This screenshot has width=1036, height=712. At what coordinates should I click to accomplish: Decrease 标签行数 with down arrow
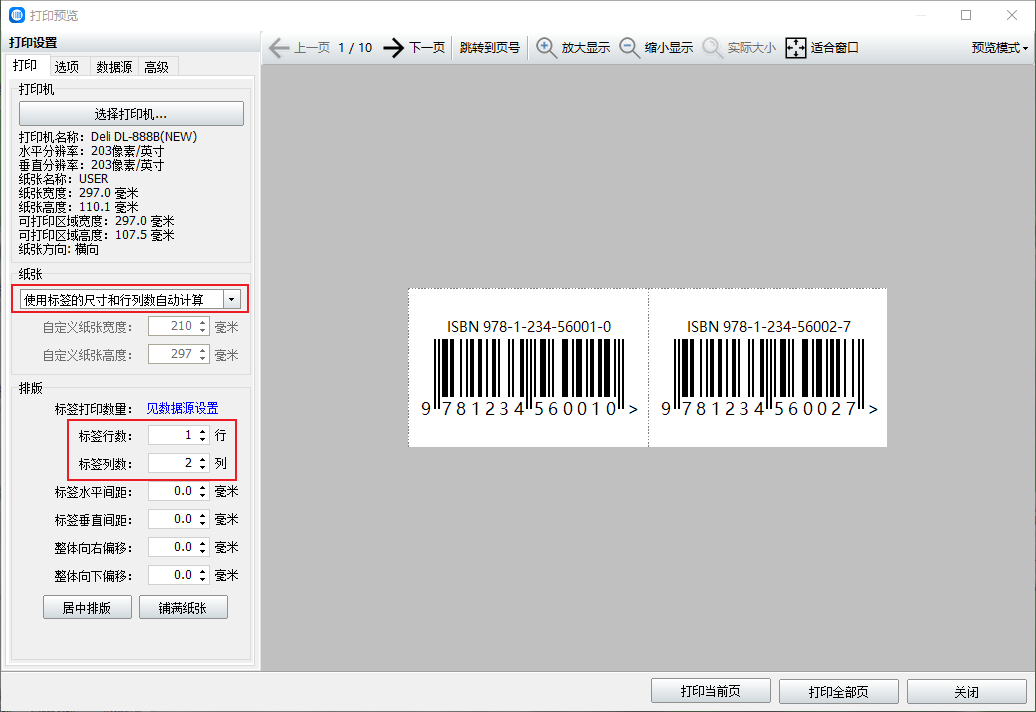pos(203,440)
